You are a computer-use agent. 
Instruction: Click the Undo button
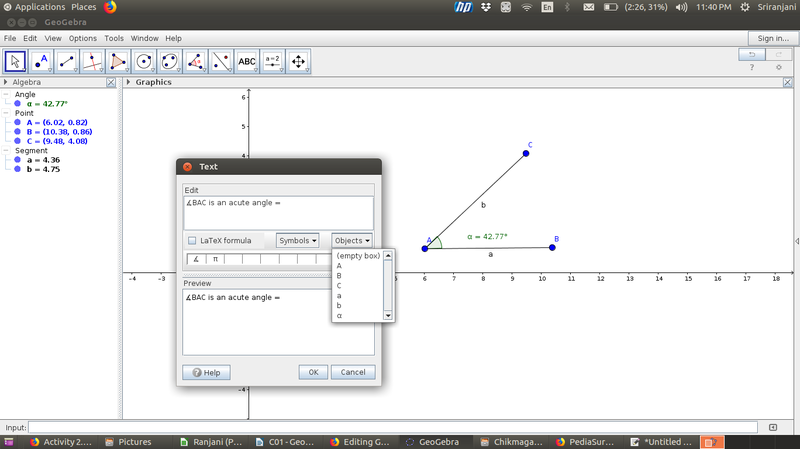[x=752, y=54]
